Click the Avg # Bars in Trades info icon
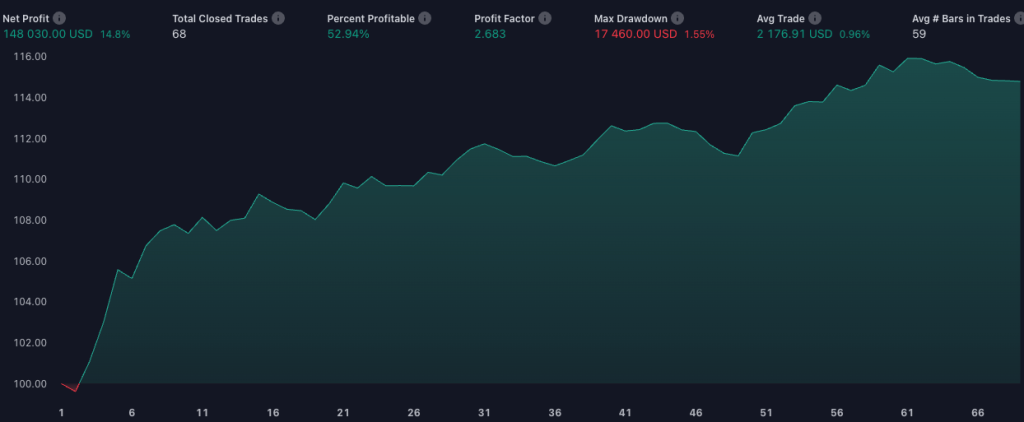The height and width of the screenshot is (422, 1024). [1015, 19]
